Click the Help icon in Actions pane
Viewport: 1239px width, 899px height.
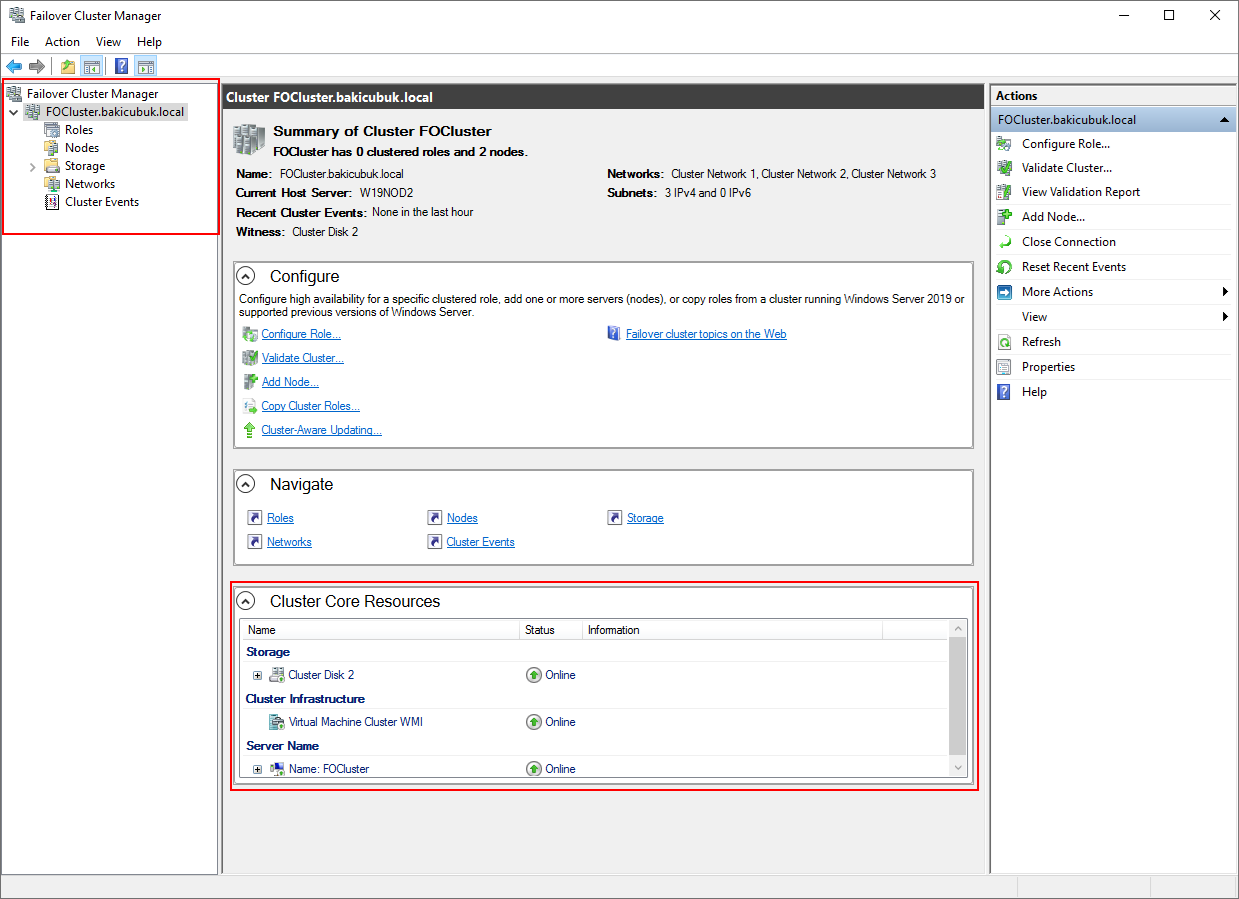1004,392
